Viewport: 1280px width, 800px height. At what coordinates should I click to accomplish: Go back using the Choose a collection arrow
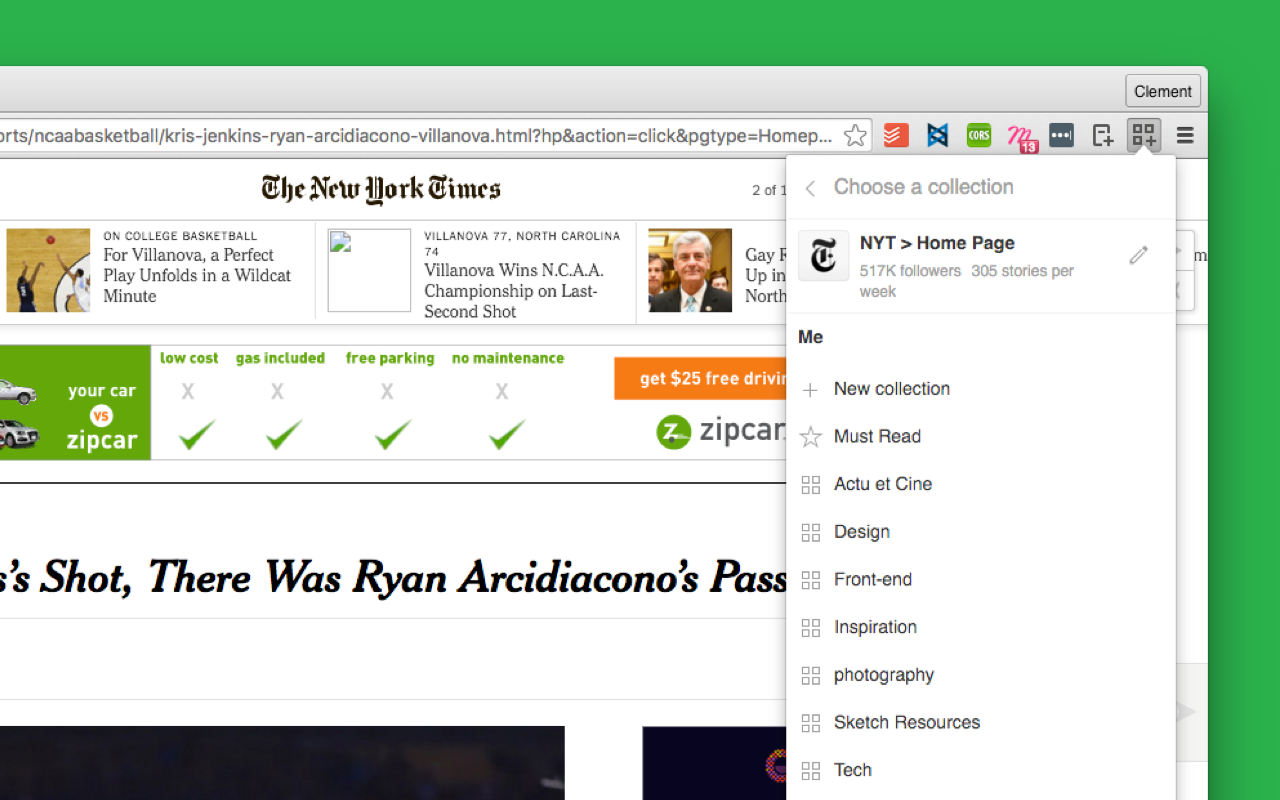point(811,188)
